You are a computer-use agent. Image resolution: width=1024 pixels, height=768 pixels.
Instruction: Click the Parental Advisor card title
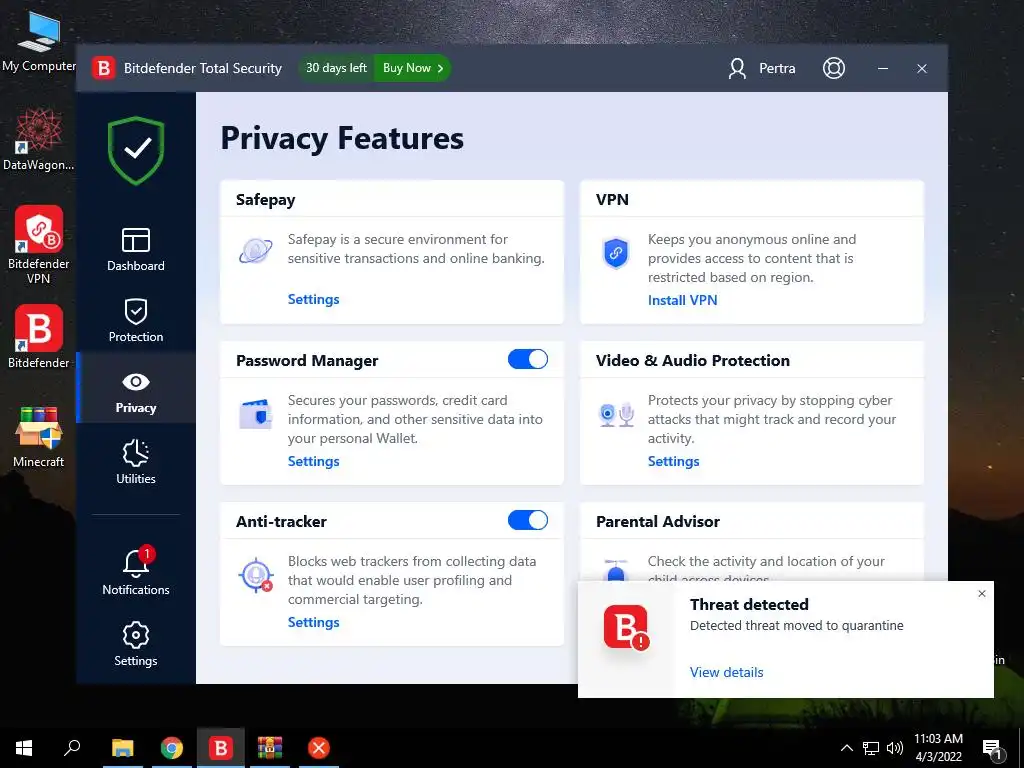(x=658, y=521)
